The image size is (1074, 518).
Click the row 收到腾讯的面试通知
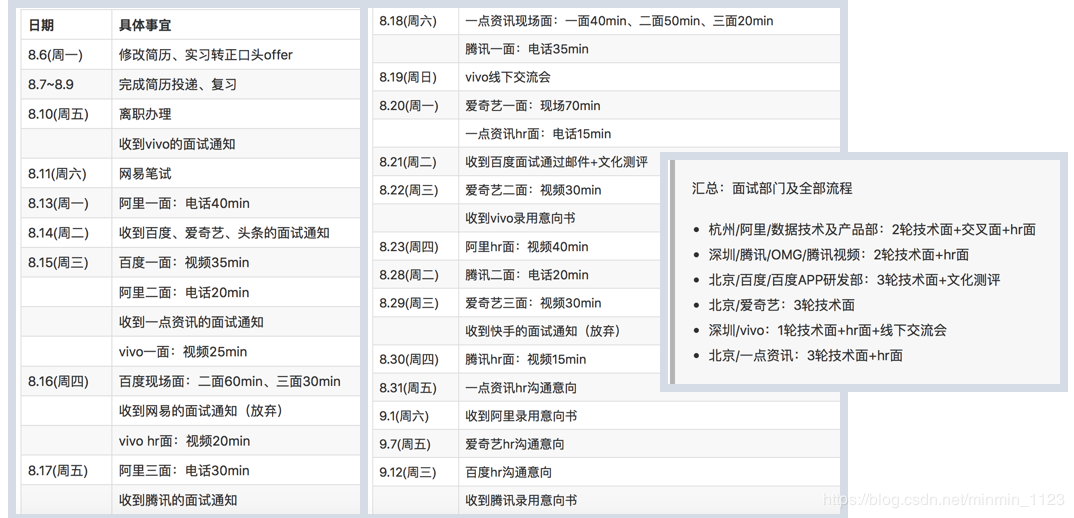(x=190, y=500)
